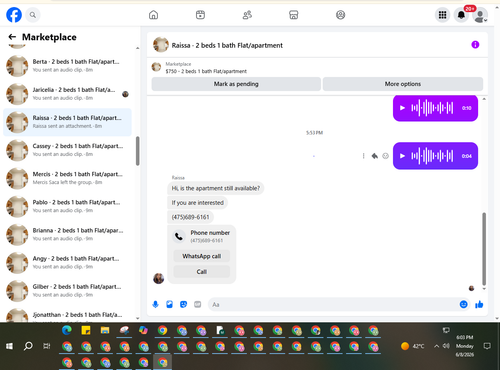Image resolution: width=500 pixels, height=370 pixels.
Task: Open conversation information purple icon
Action: click(475, 45)
